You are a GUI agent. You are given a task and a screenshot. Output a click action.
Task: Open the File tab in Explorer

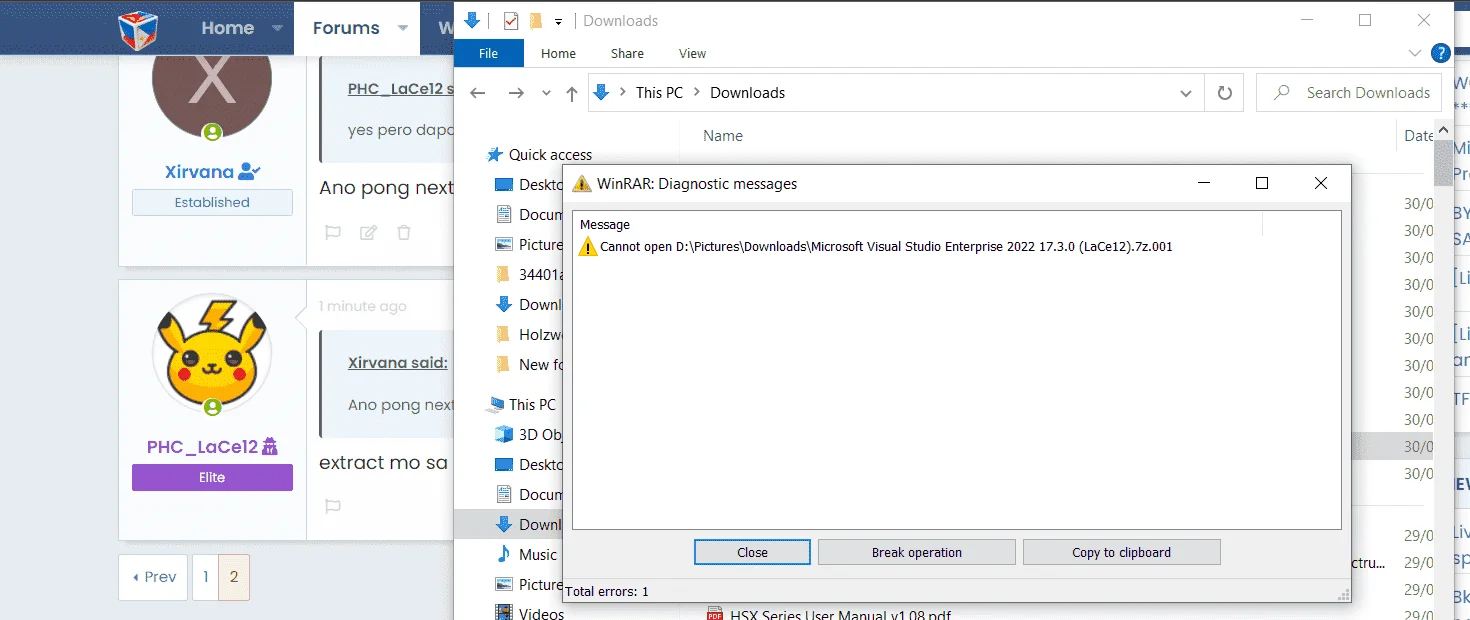pos(489,53)
